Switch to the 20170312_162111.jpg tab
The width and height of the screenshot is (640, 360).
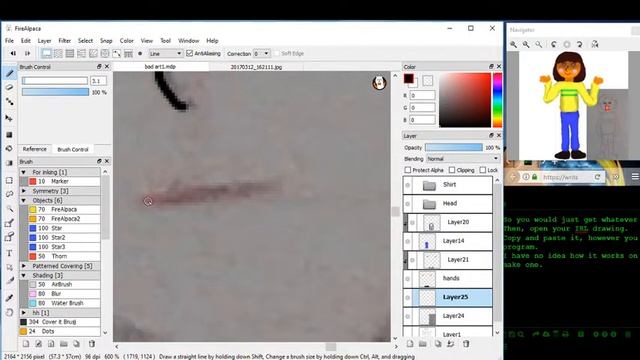click(256, 67)
